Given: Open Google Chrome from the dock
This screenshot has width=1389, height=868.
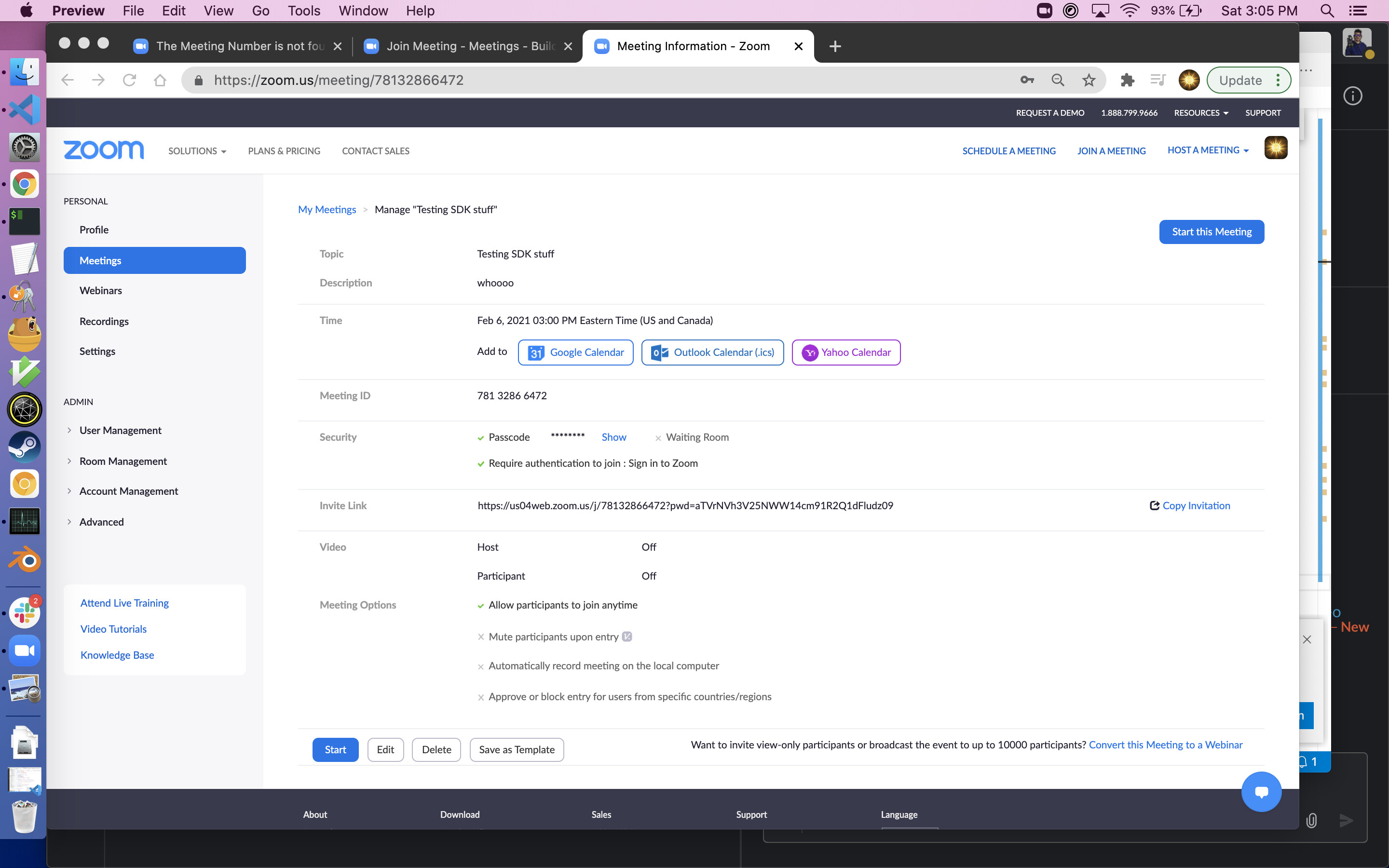Looking at the screenshot, I should [24, 184].
